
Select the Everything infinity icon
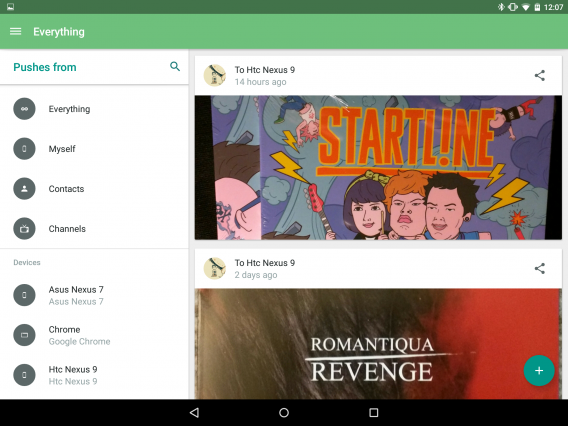tap(24, 109)
